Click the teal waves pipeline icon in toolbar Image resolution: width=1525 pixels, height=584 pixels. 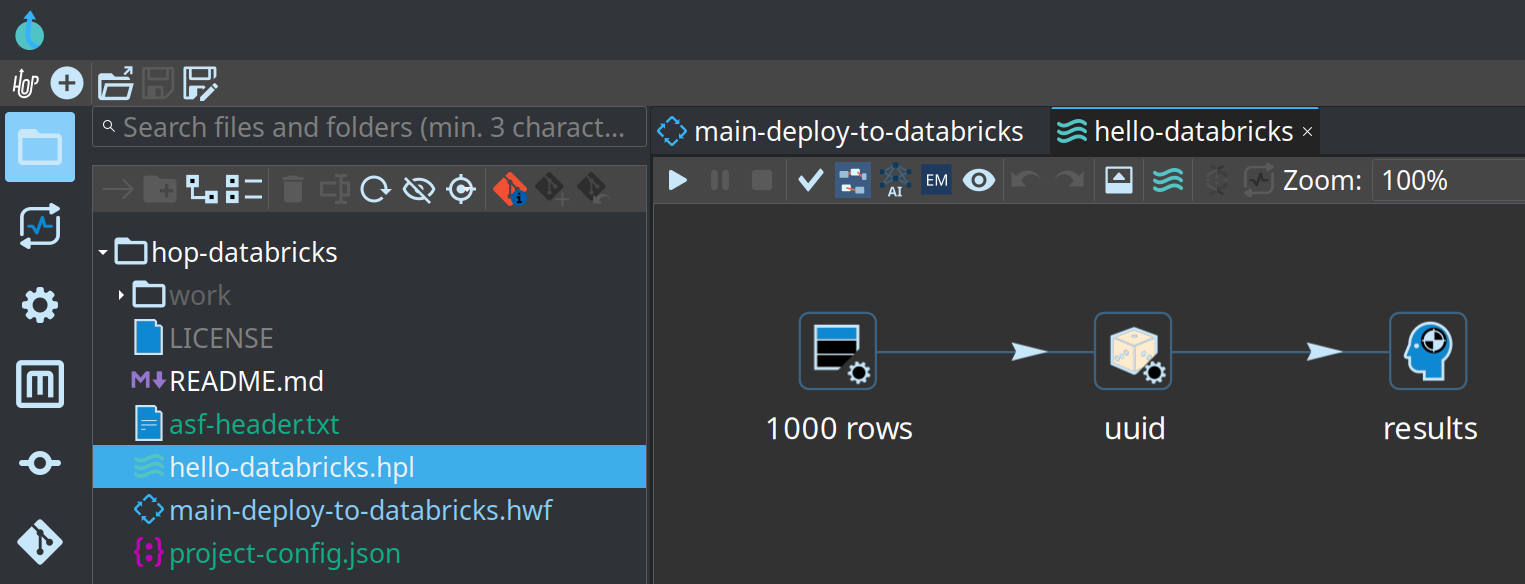pyautogui.click(x=1168, y=180)
